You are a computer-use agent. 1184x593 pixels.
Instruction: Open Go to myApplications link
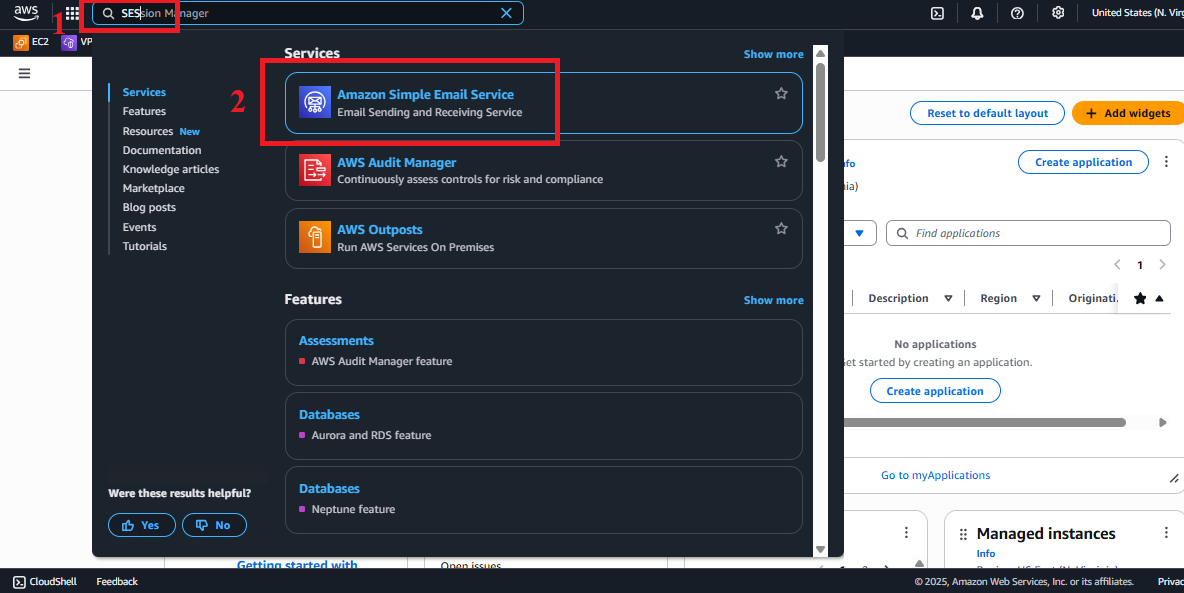point(935,475)
